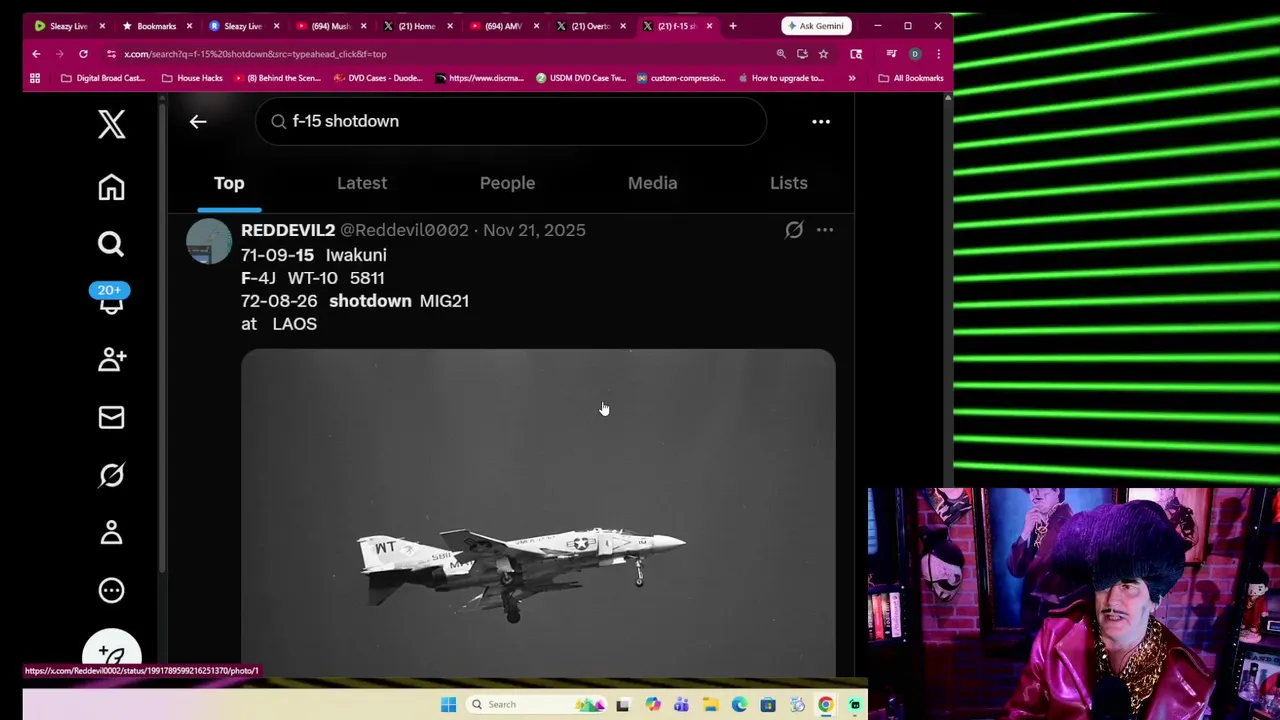Viewport: 1280px width, 720px height.
Task: Open House Hacks bookmark folder
Action: point(192,78)
